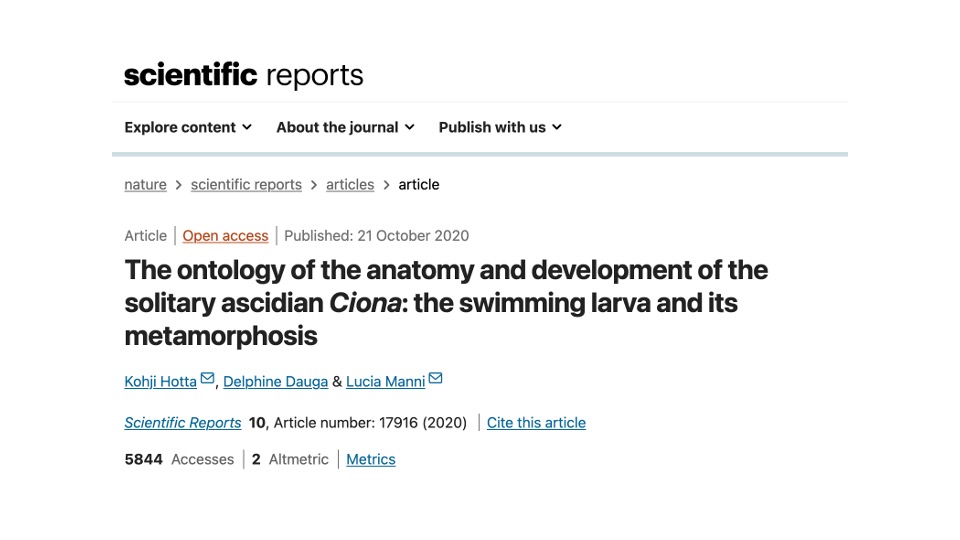Viewport: 960px width, 540px height.
Task: Click Cite this article
Action: 536,423
